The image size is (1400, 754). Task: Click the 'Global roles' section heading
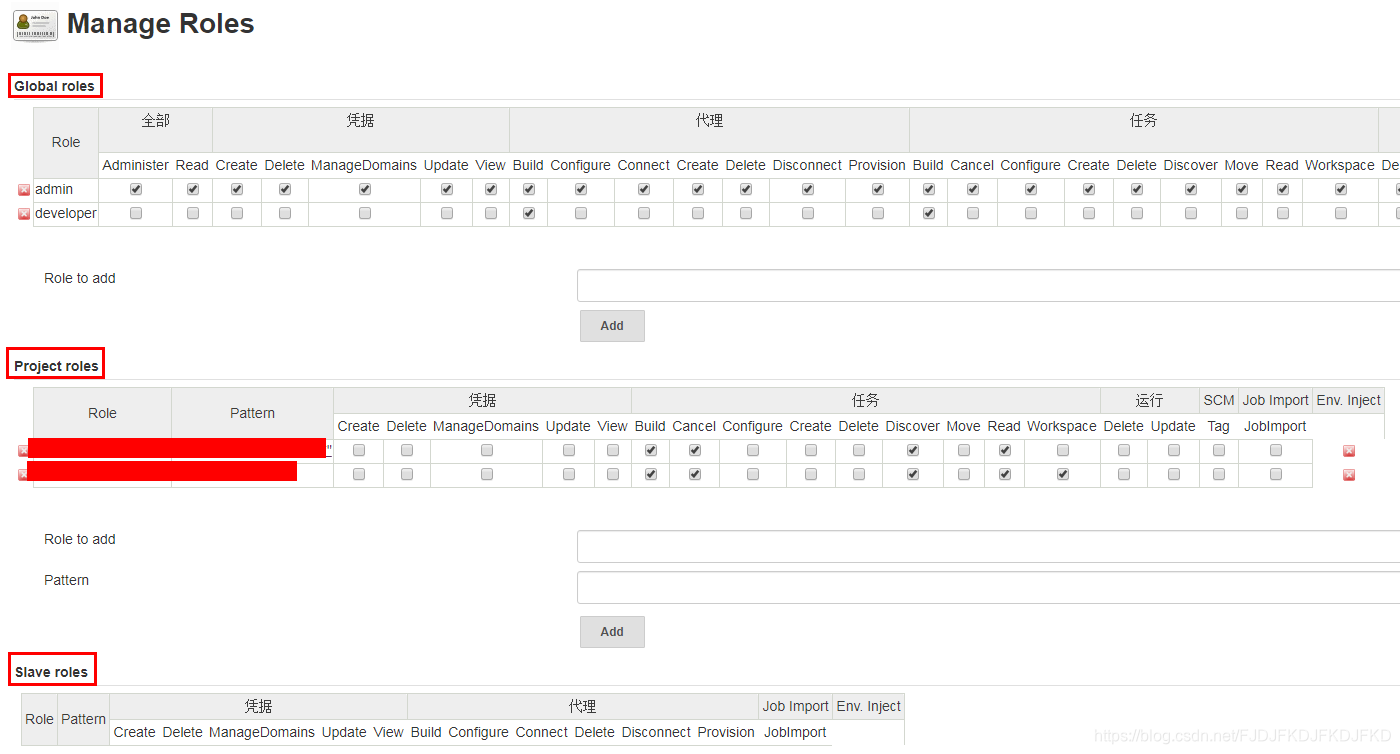coord(55,86)
